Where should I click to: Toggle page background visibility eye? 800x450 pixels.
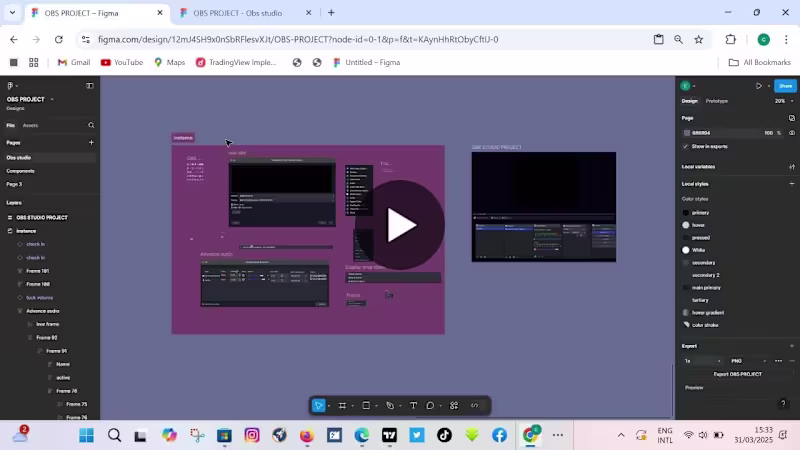click(x=792, y=133)
